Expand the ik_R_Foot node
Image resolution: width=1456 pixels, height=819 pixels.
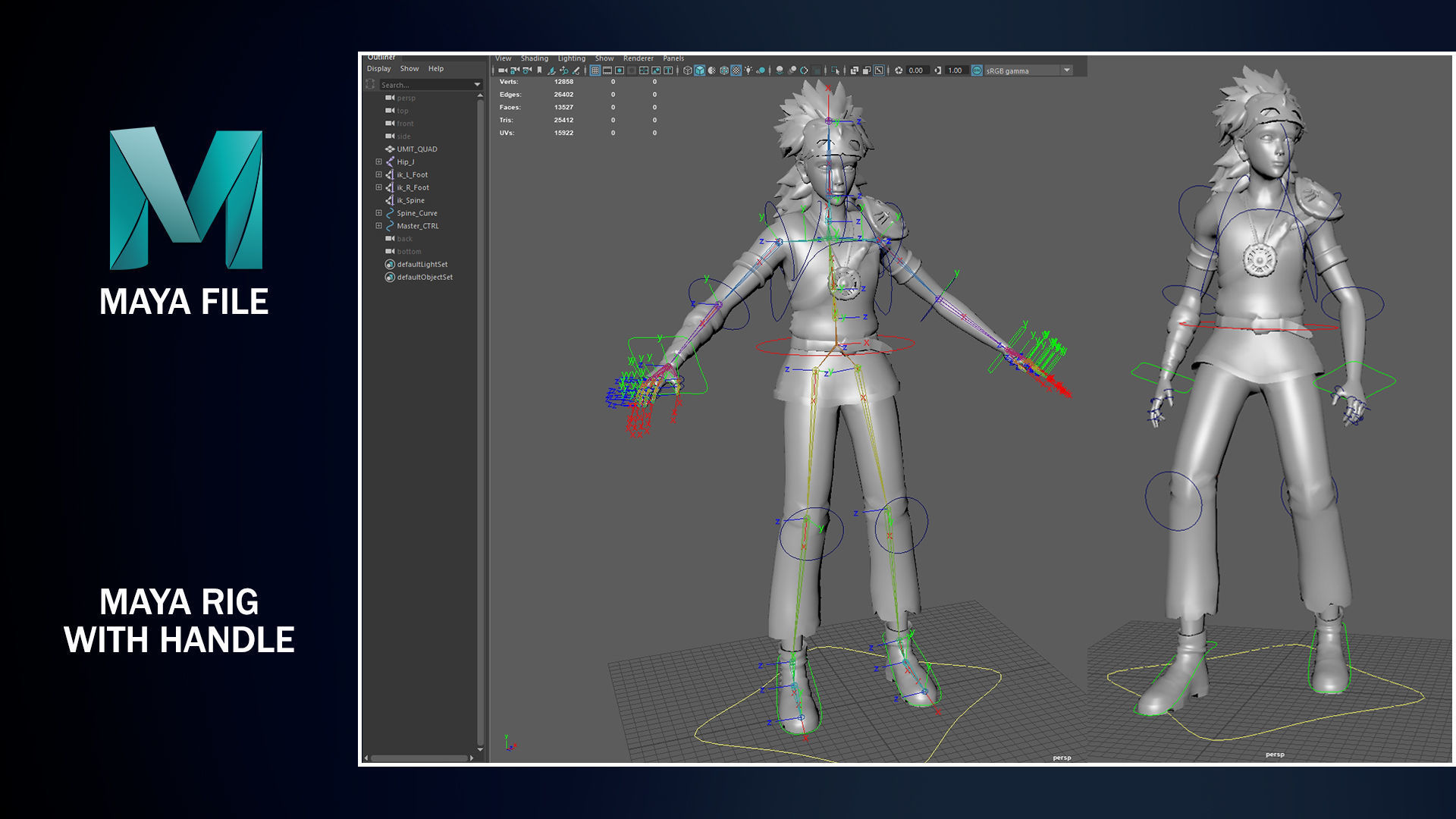pos(378,187)
